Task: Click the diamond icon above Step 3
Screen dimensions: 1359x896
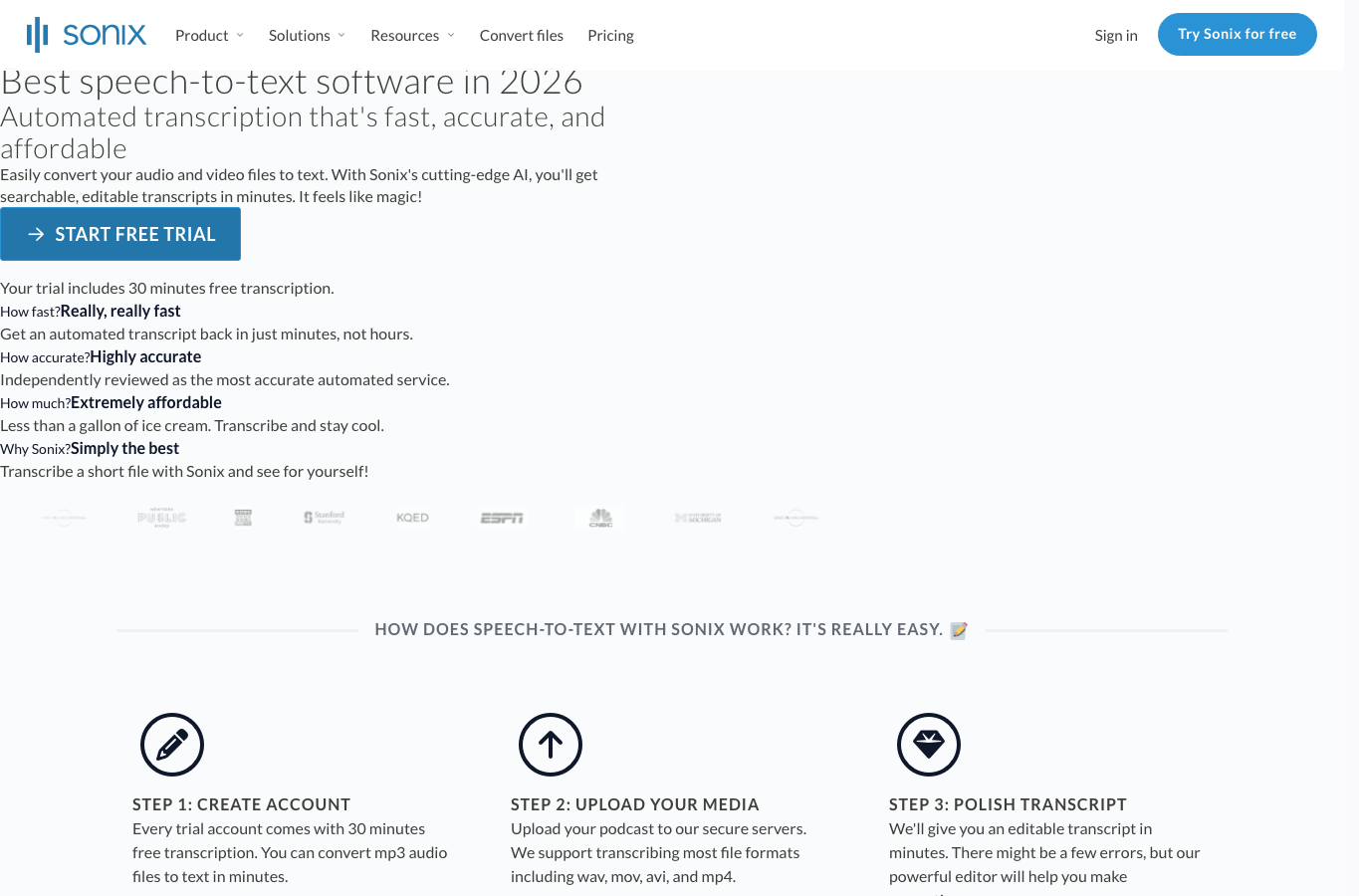Action: click(929, 745)
